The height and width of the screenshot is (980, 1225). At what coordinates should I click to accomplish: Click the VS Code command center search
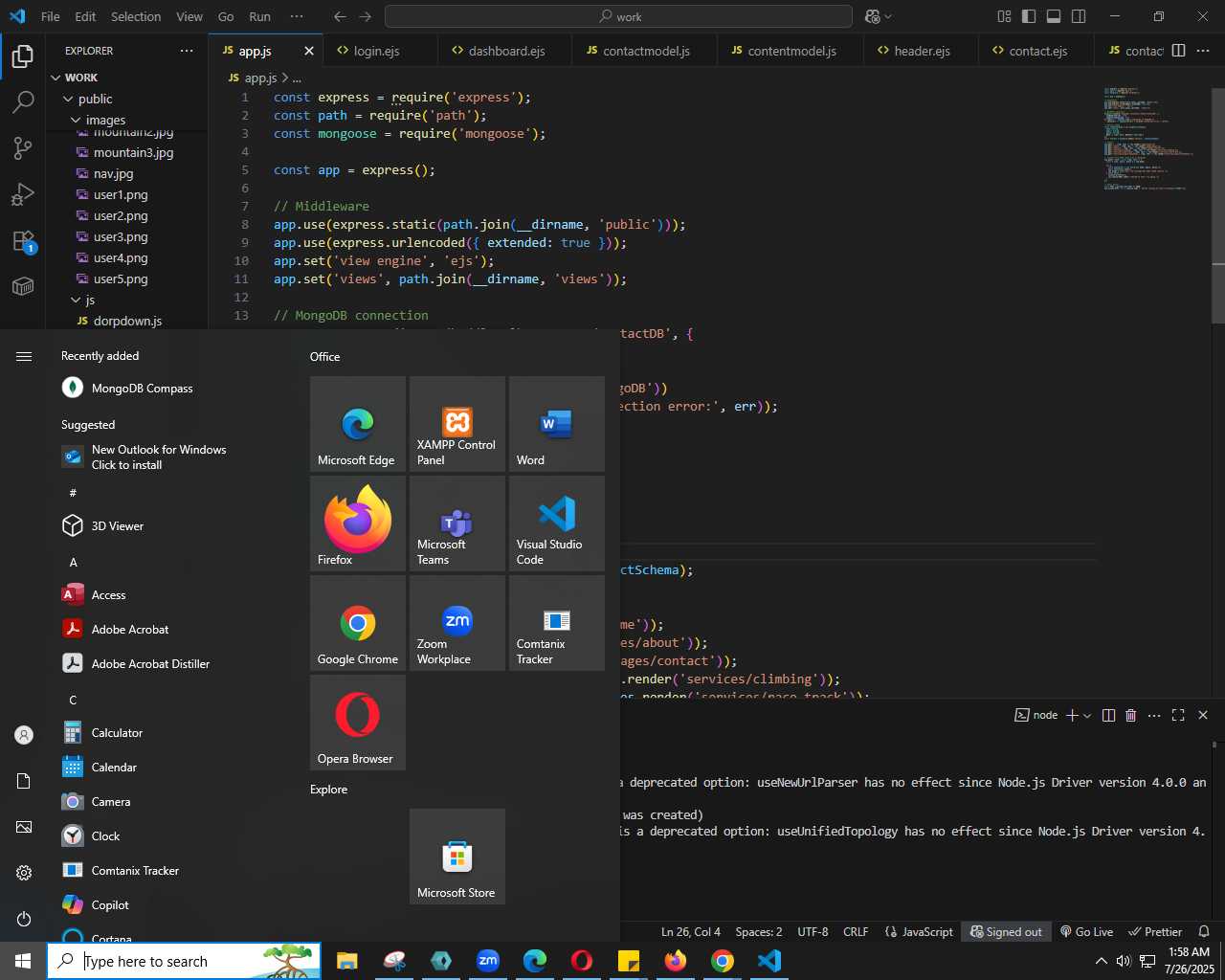618,16
